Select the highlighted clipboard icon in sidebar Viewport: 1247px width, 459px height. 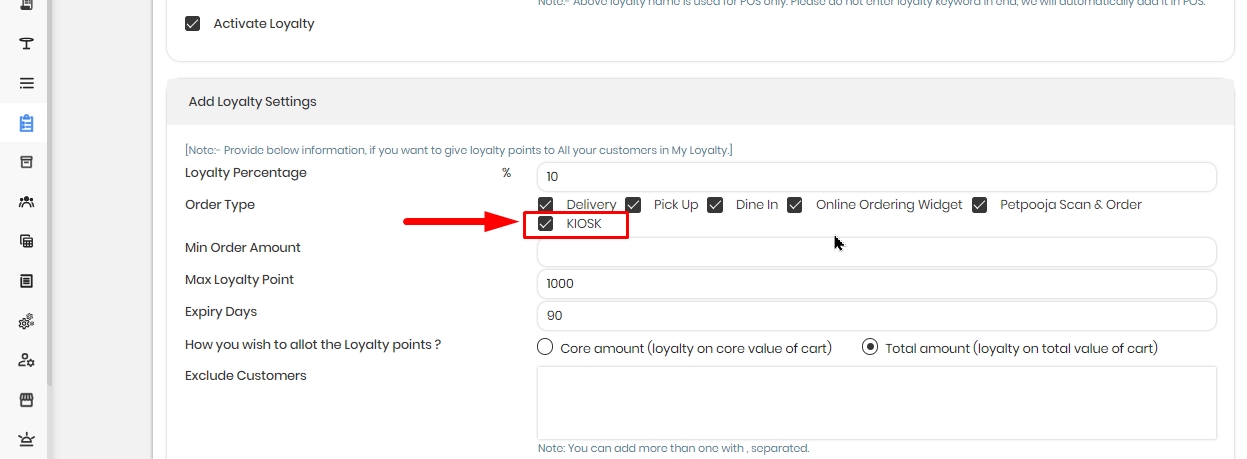[27, 124]
